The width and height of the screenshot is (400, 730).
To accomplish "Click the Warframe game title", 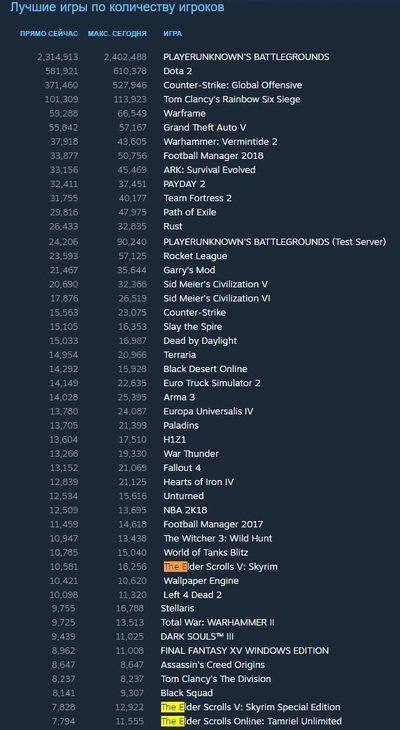I will tap(184, 113).
